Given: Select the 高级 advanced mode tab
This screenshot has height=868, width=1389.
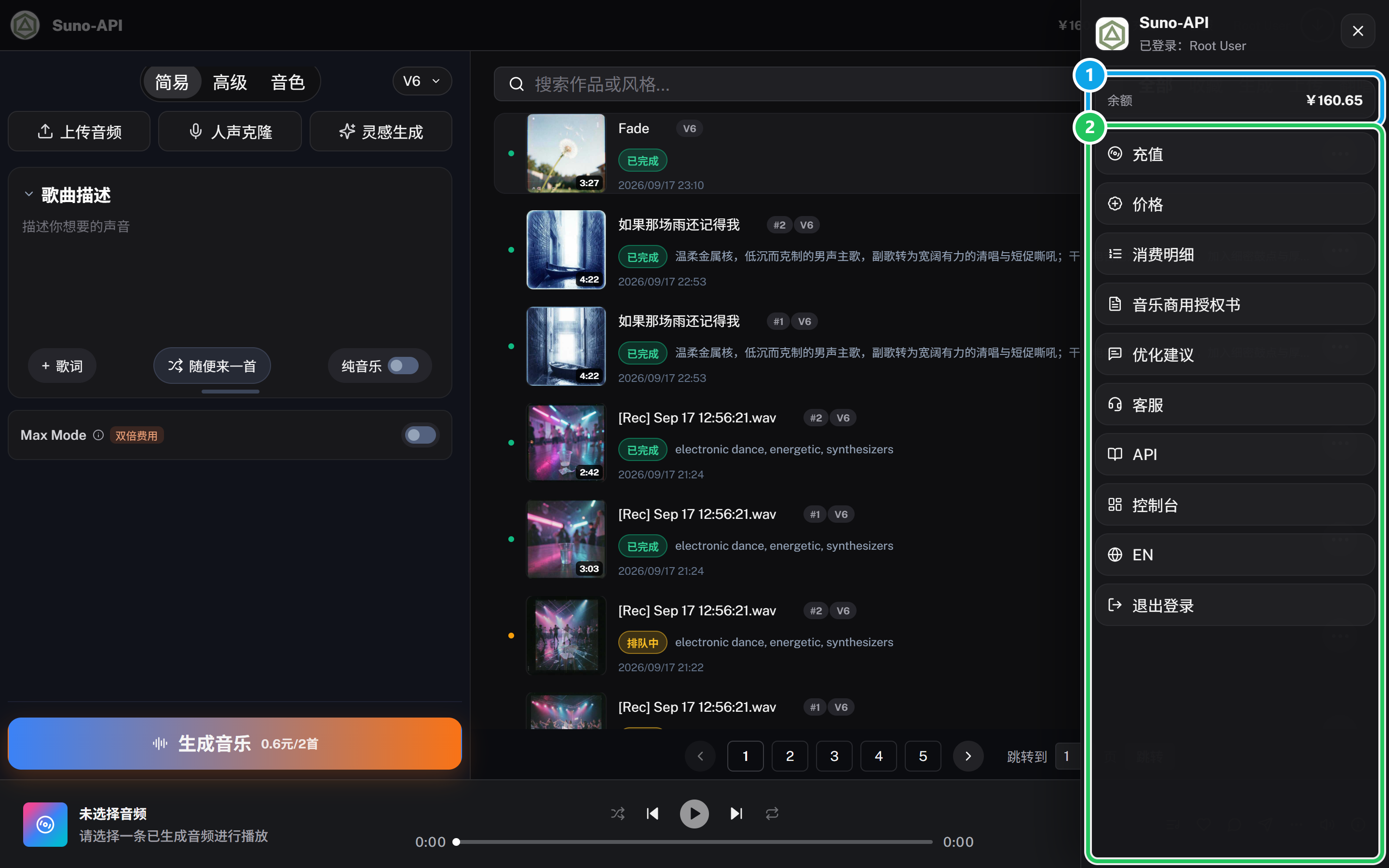Looking at the screenshot, I should click(x=230, y=82).
